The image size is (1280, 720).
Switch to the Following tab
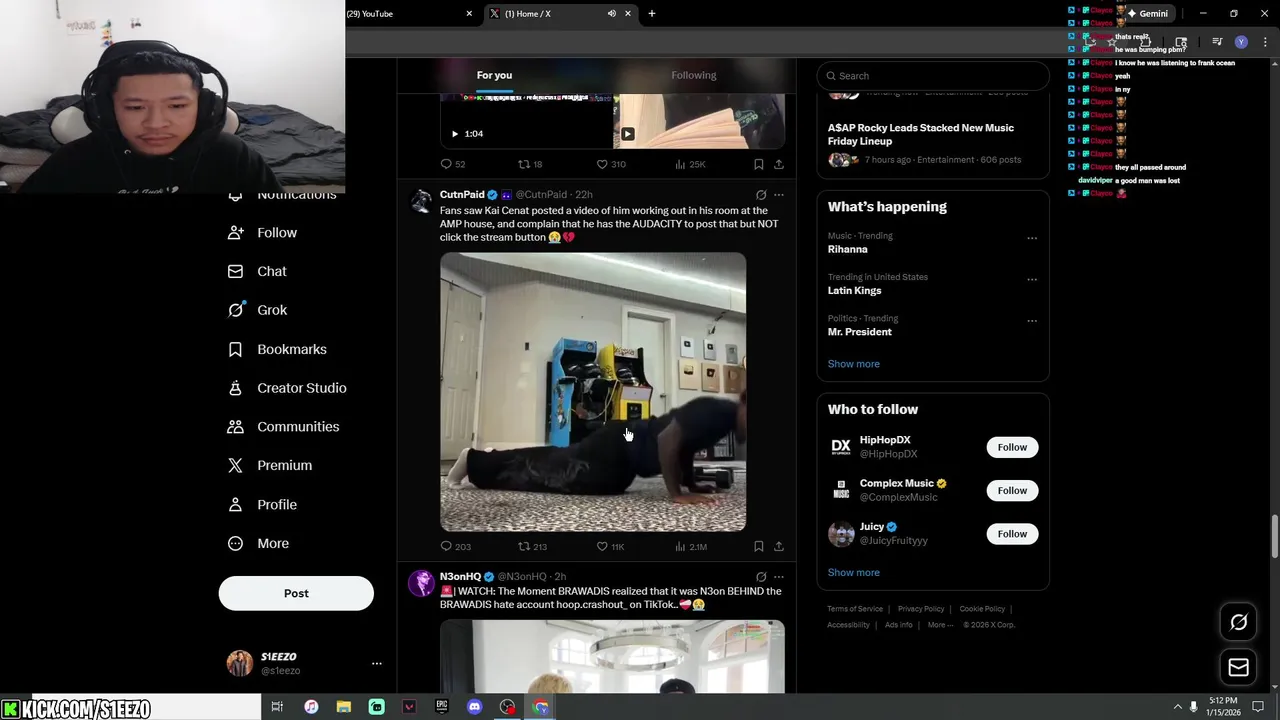tap(694, 75)
